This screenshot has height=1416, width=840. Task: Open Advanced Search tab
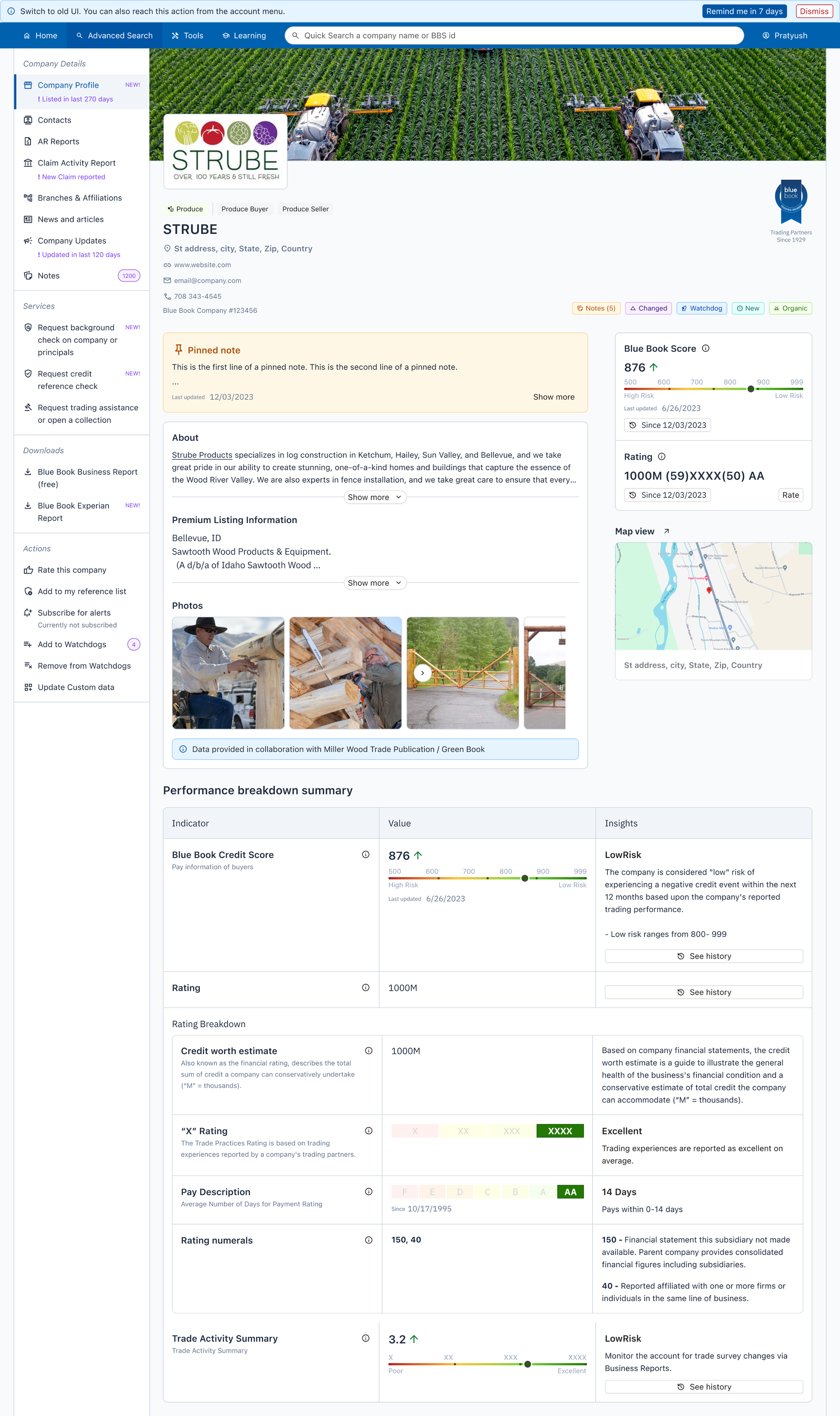114,36
